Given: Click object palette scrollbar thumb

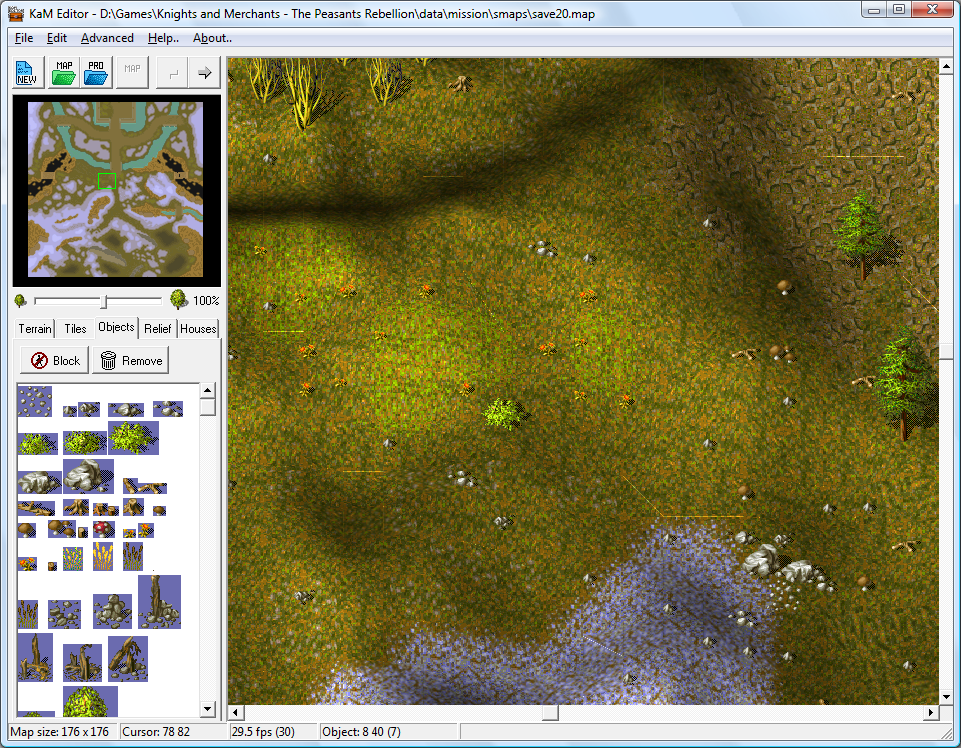Looking at the screenshot, I should click(x=208, y=408).
